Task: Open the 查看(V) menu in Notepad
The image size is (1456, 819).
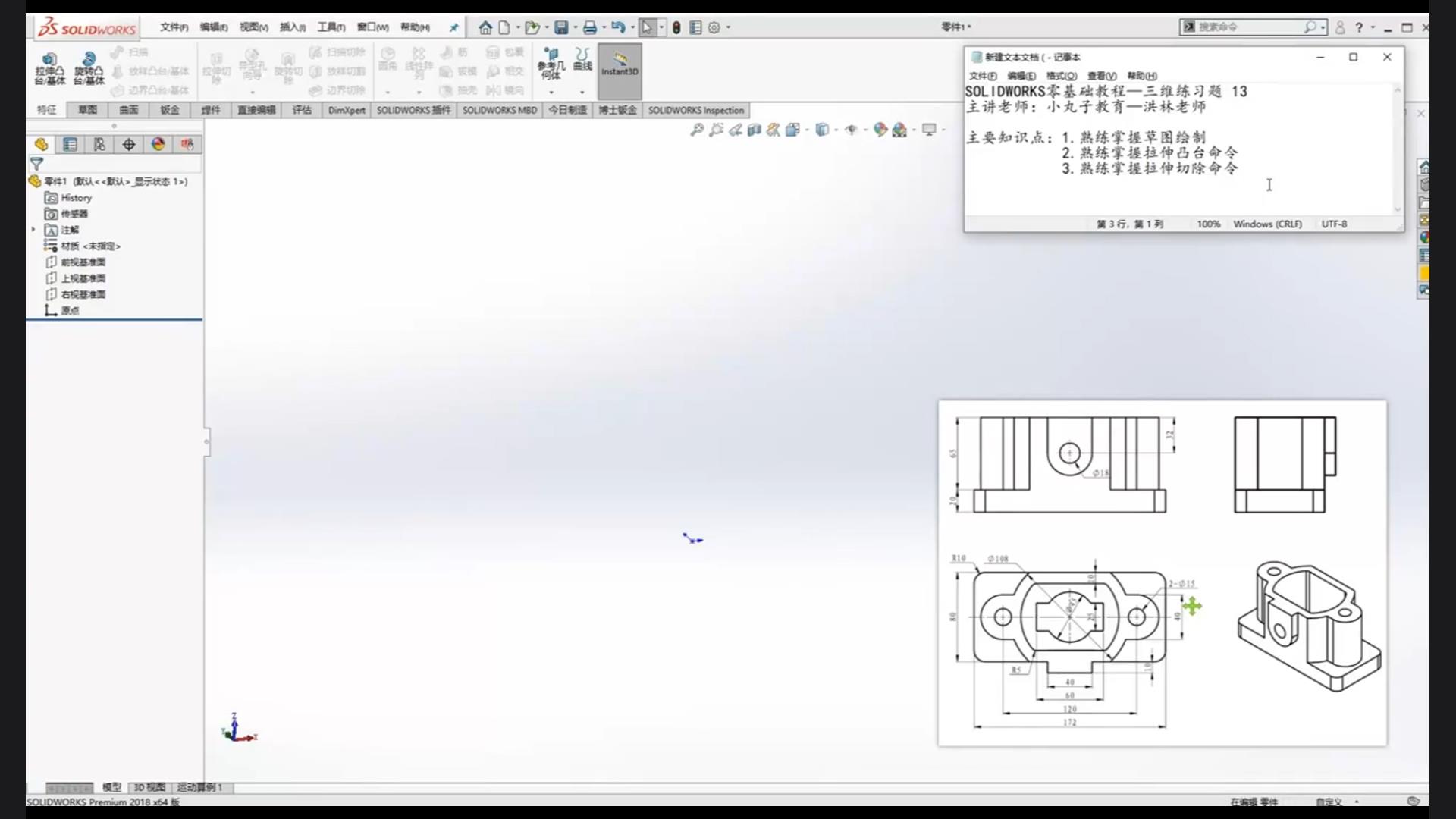Action: coord(1102,76)
